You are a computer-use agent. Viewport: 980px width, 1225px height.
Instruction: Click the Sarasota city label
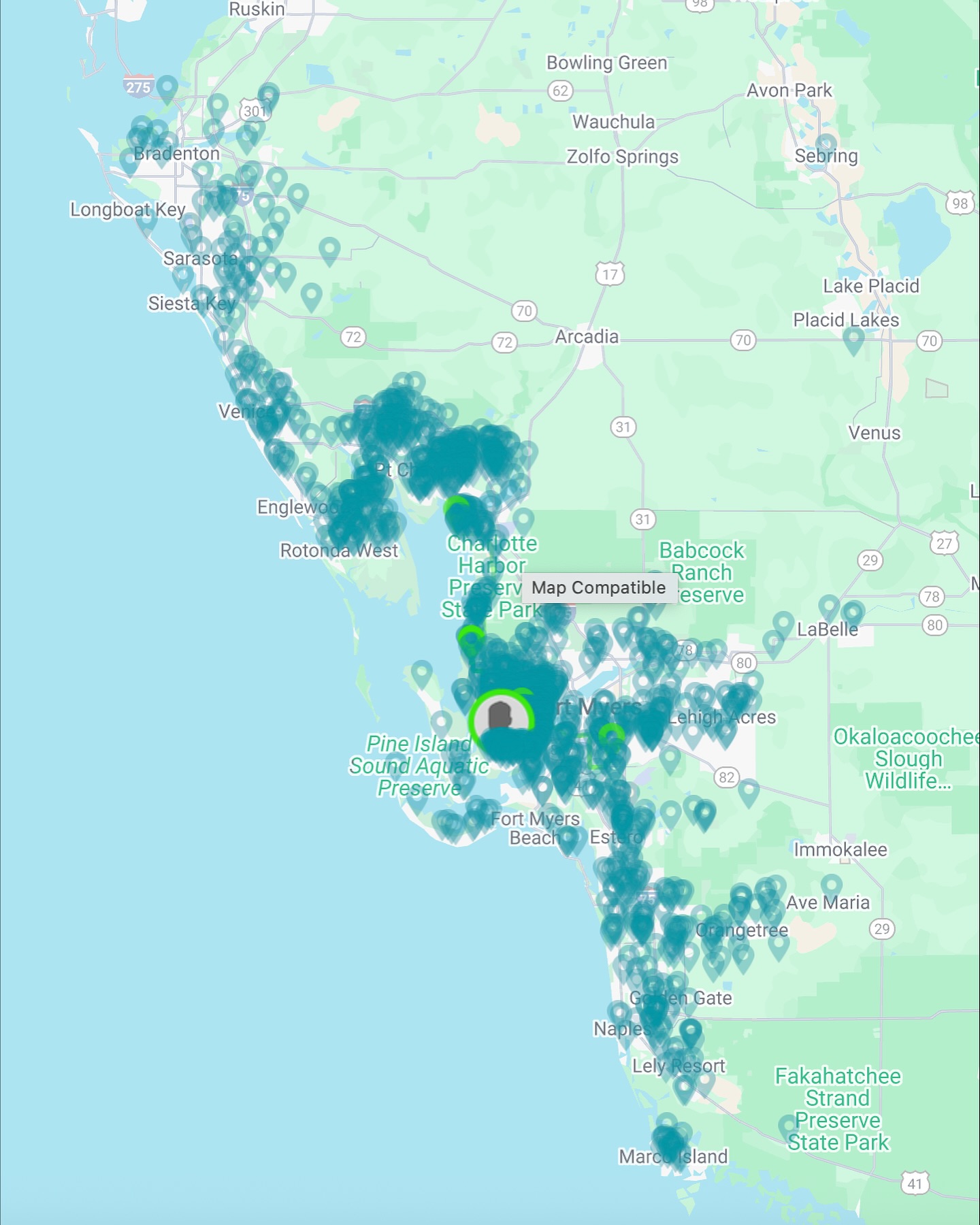tap(200, 258)
